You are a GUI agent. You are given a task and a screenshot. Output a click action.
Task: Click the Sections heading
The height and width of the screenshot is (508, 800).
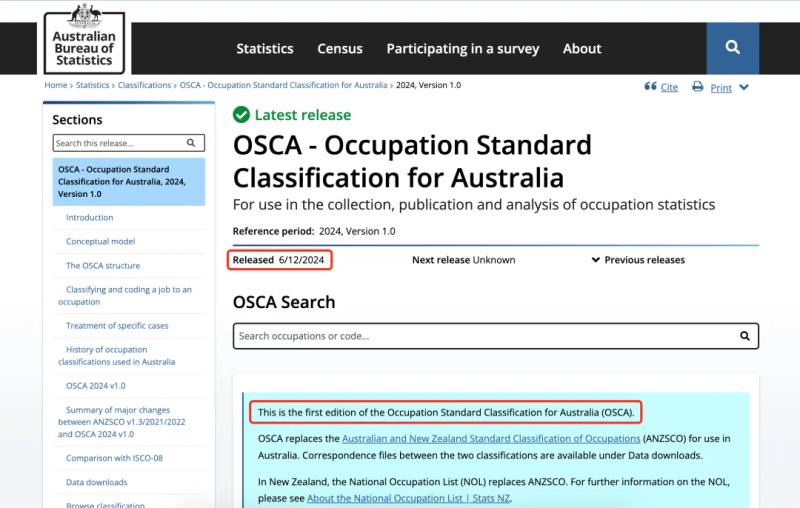[77, 120]
